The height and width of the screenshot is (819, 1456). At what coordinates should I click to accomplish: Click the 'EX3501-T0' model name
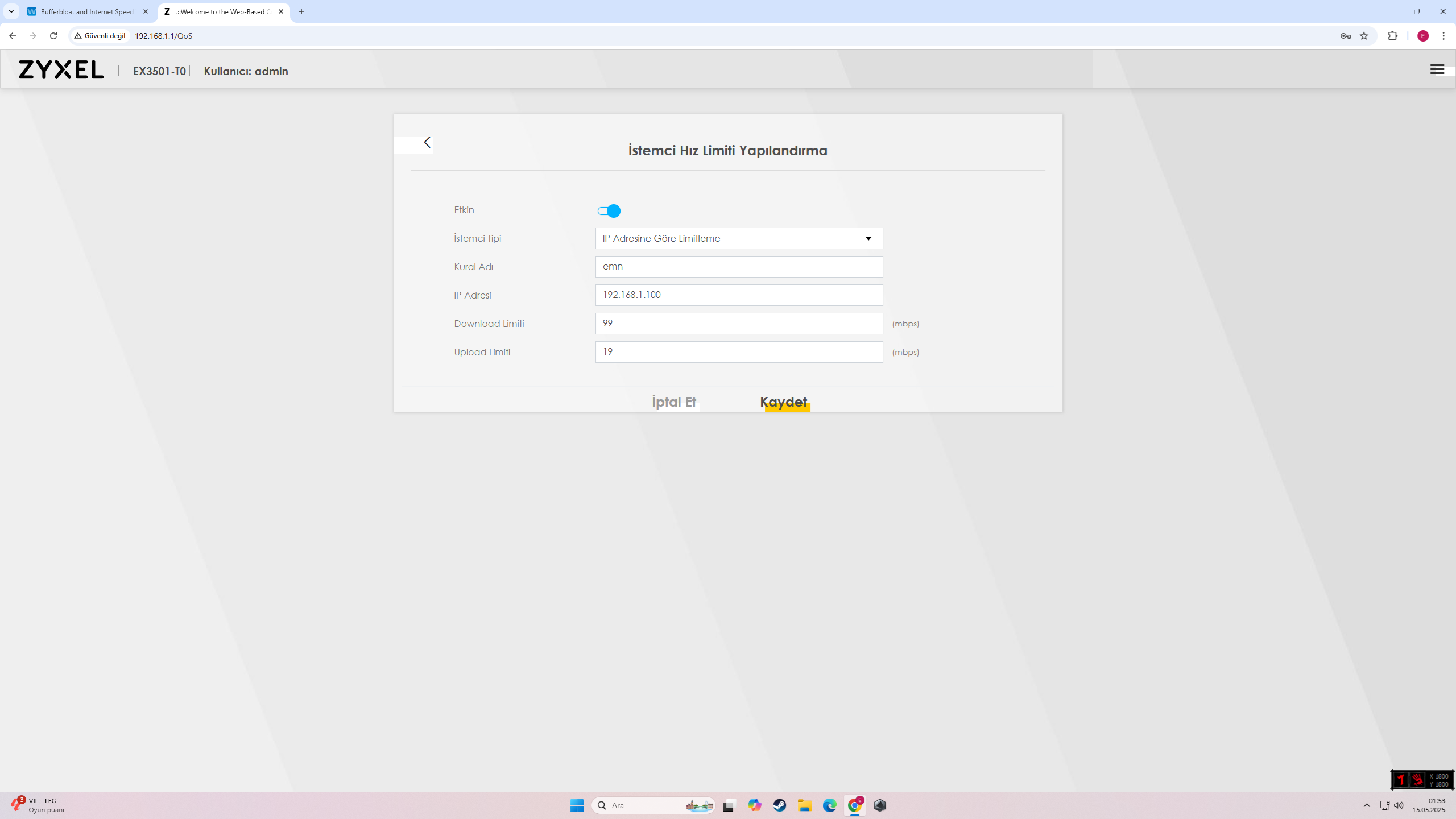tap(159, 71)
